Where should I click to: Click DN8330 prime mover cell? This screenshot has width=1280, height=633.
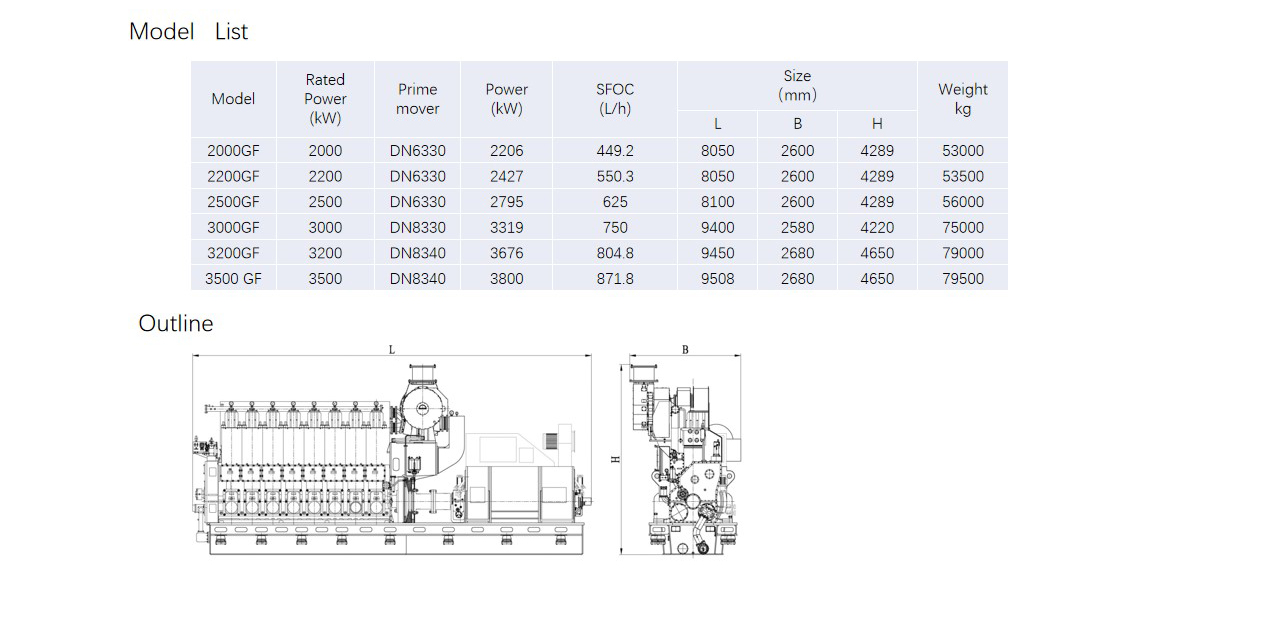pos(418,228)
